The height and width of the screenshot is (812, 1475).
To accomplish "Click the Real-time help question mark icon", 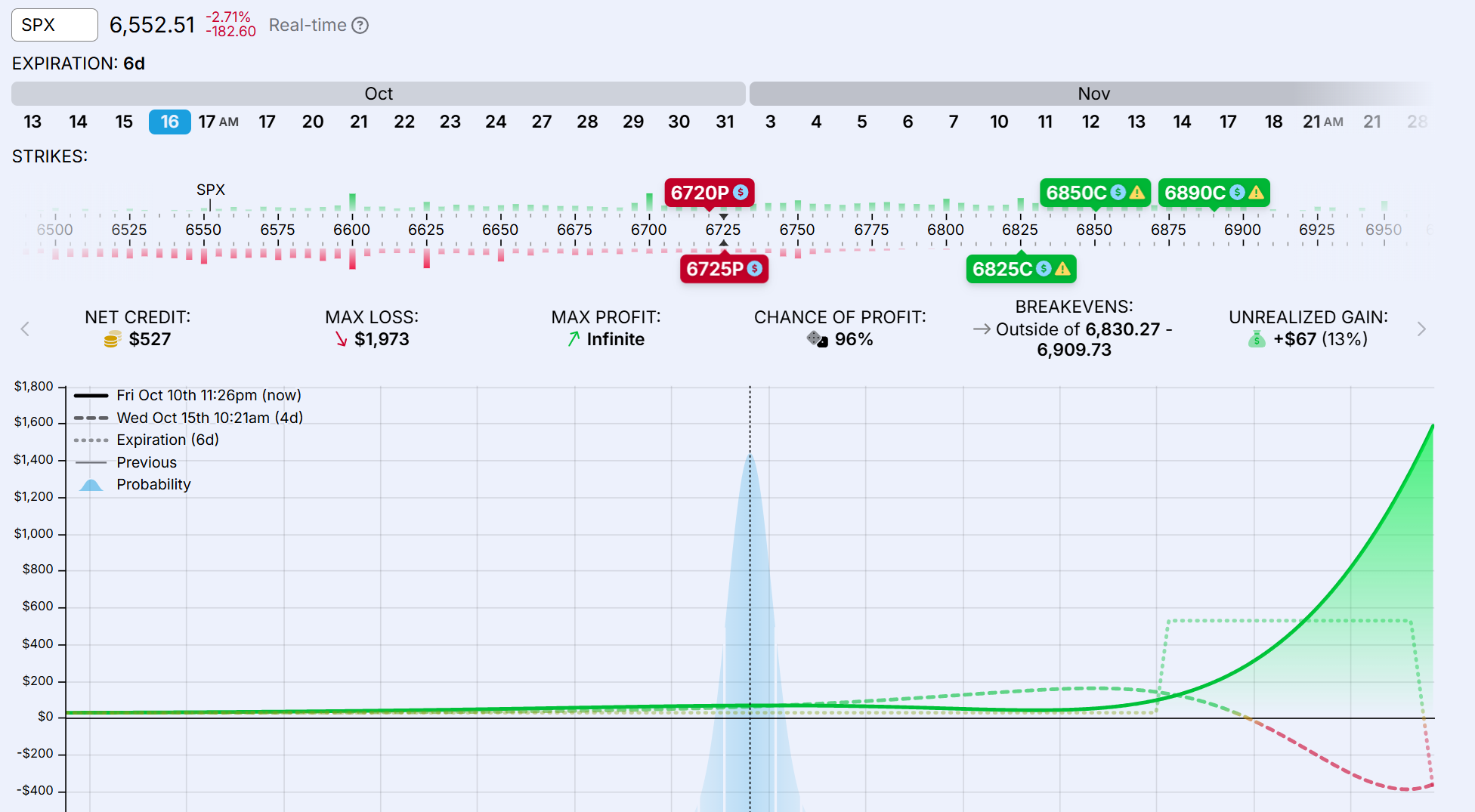I will 360,26.
